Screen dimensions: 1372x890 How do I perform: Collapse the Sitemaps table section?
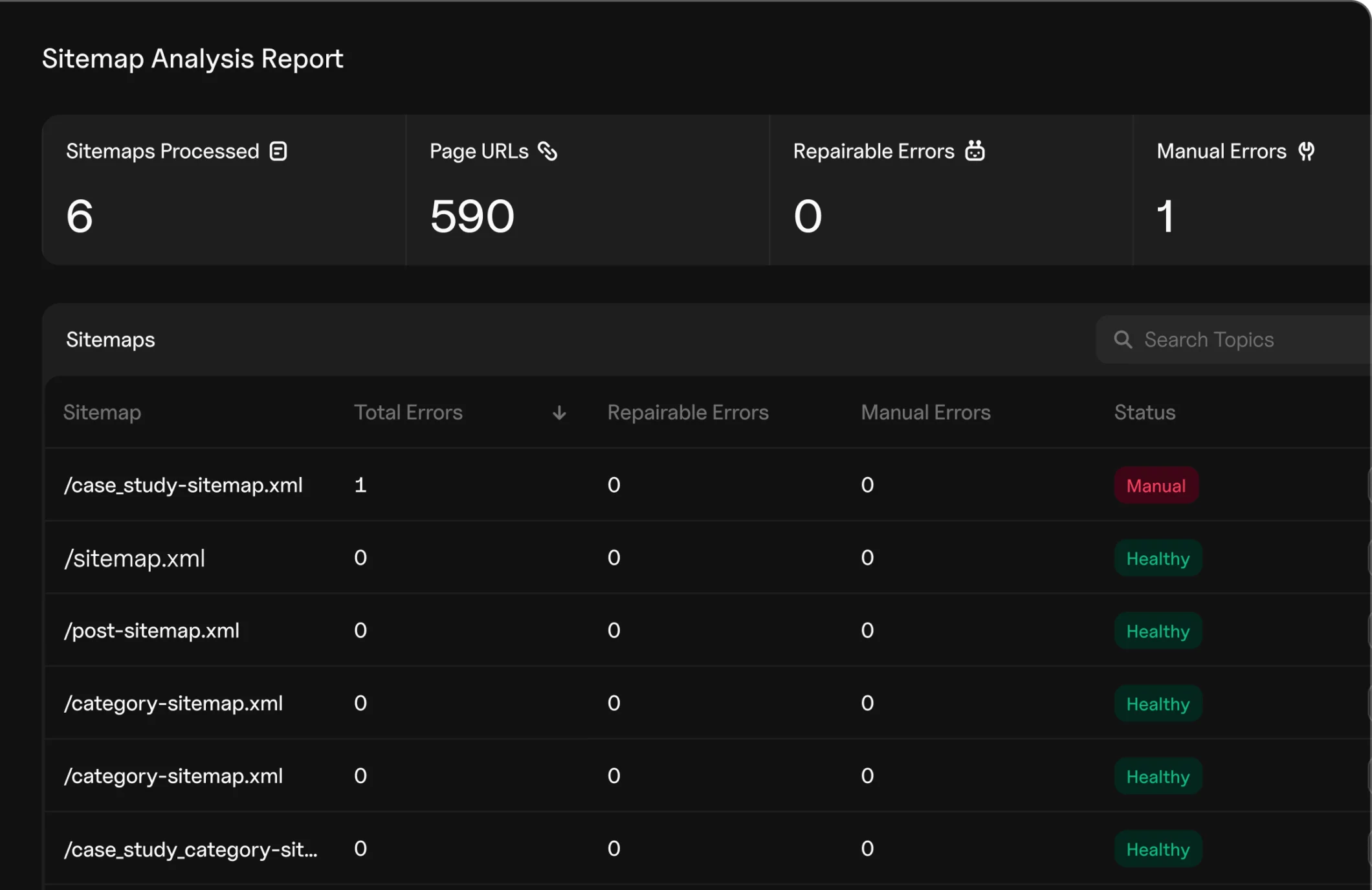click(x=111, y=339)
